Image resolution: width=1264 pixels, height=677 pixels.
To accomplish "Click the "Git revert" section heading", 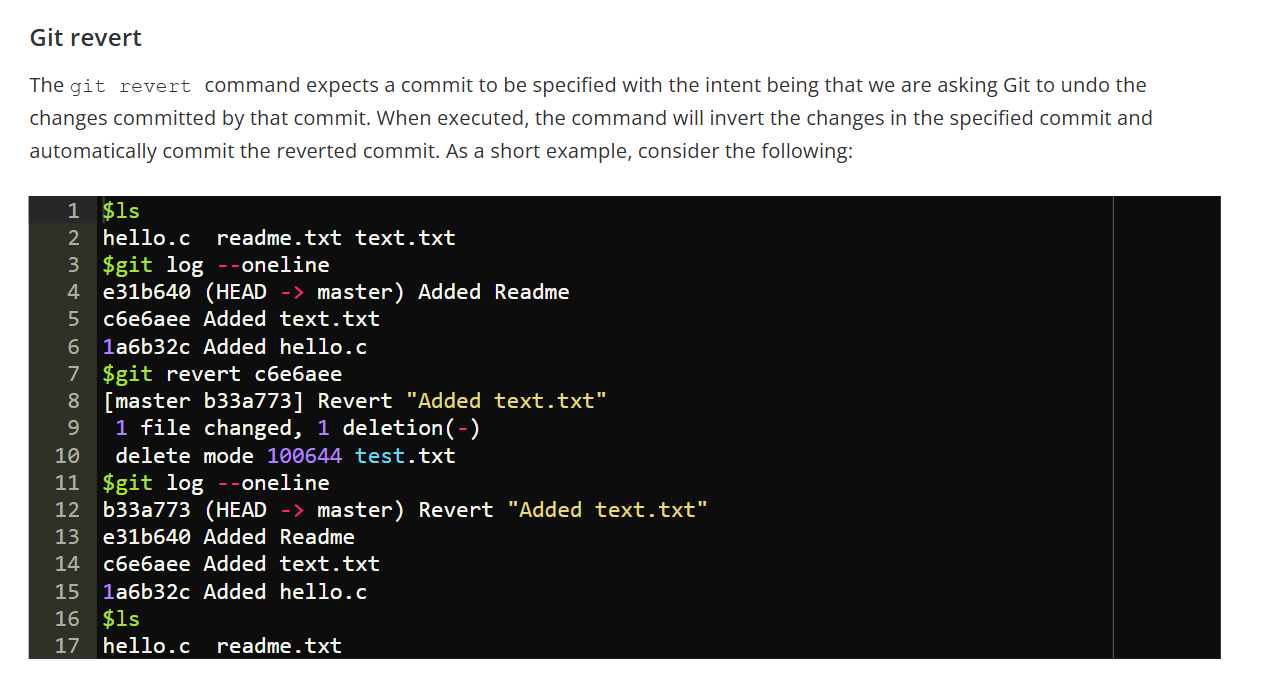I will (86, 38).
